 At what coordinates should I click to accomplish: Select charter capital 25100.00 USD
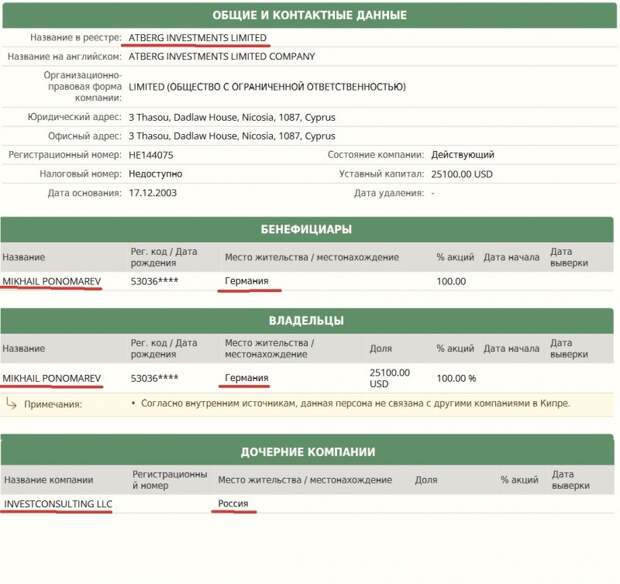[x=462, y=174]
